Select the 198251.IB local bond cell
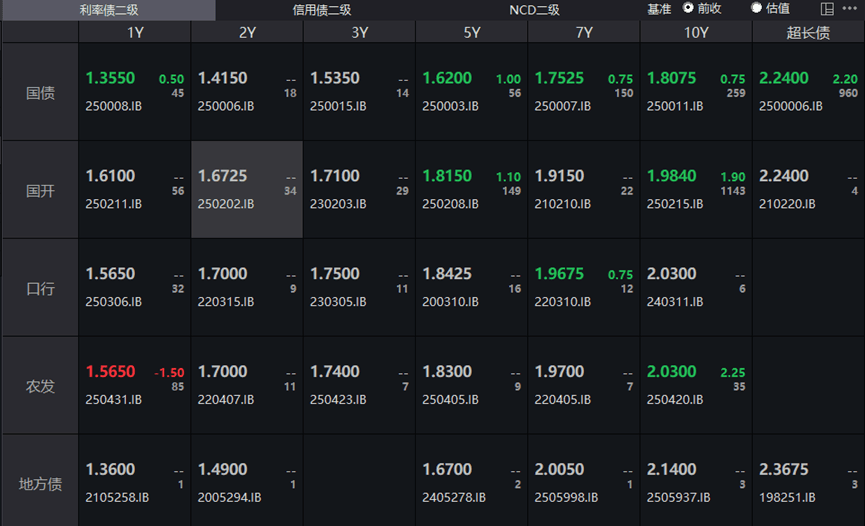The height and width of the screenshot is (526, 865). (808, 483)
